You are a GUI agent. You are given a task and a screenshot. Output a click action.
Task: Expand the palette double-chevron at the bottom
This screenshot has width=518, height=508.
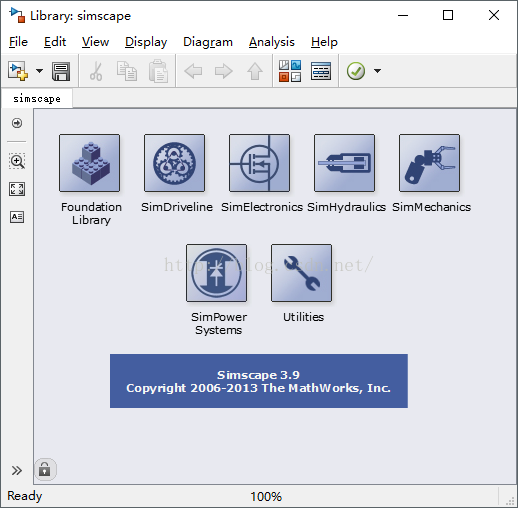pos(17,470)
